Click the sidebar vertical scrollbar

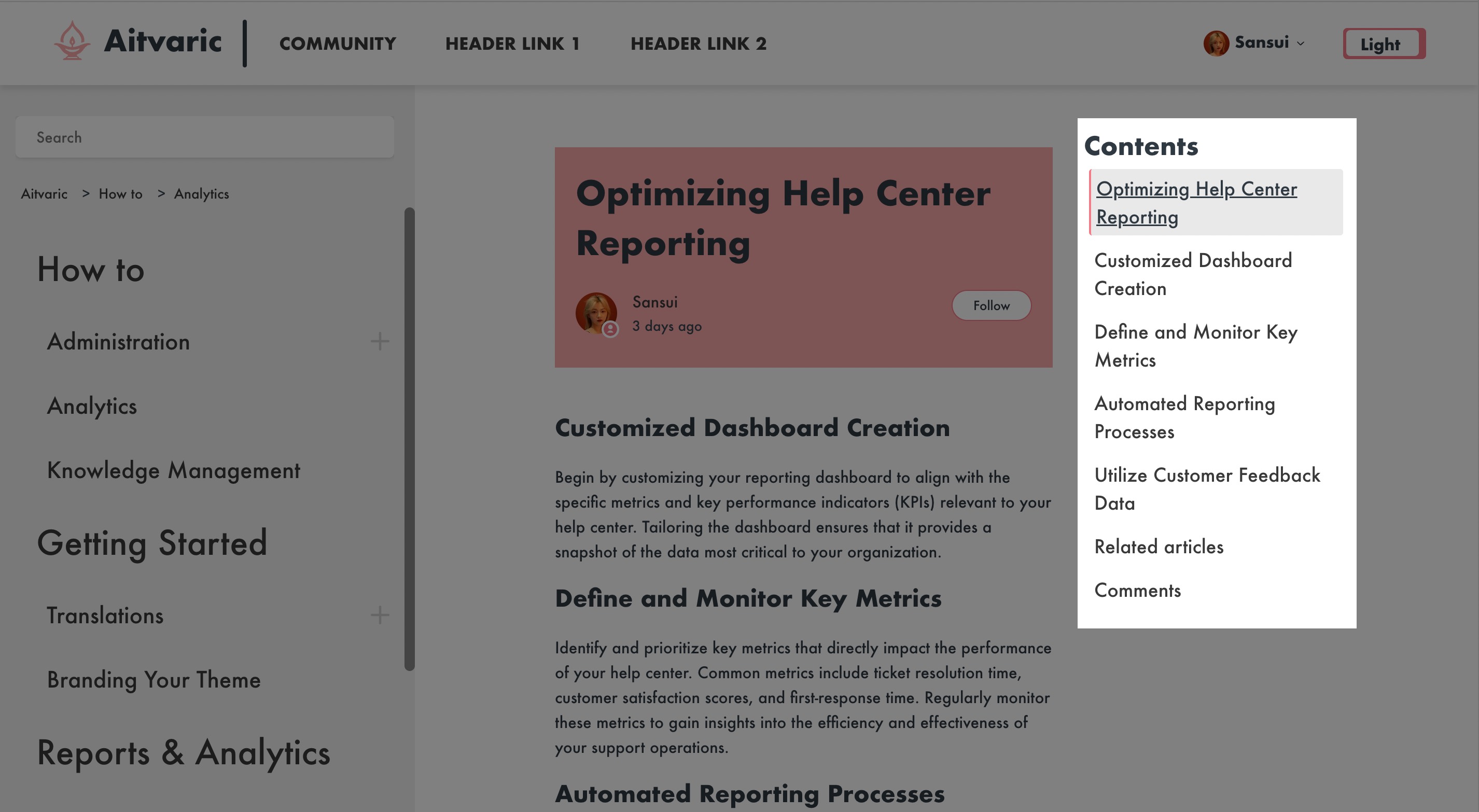[409, 439]
